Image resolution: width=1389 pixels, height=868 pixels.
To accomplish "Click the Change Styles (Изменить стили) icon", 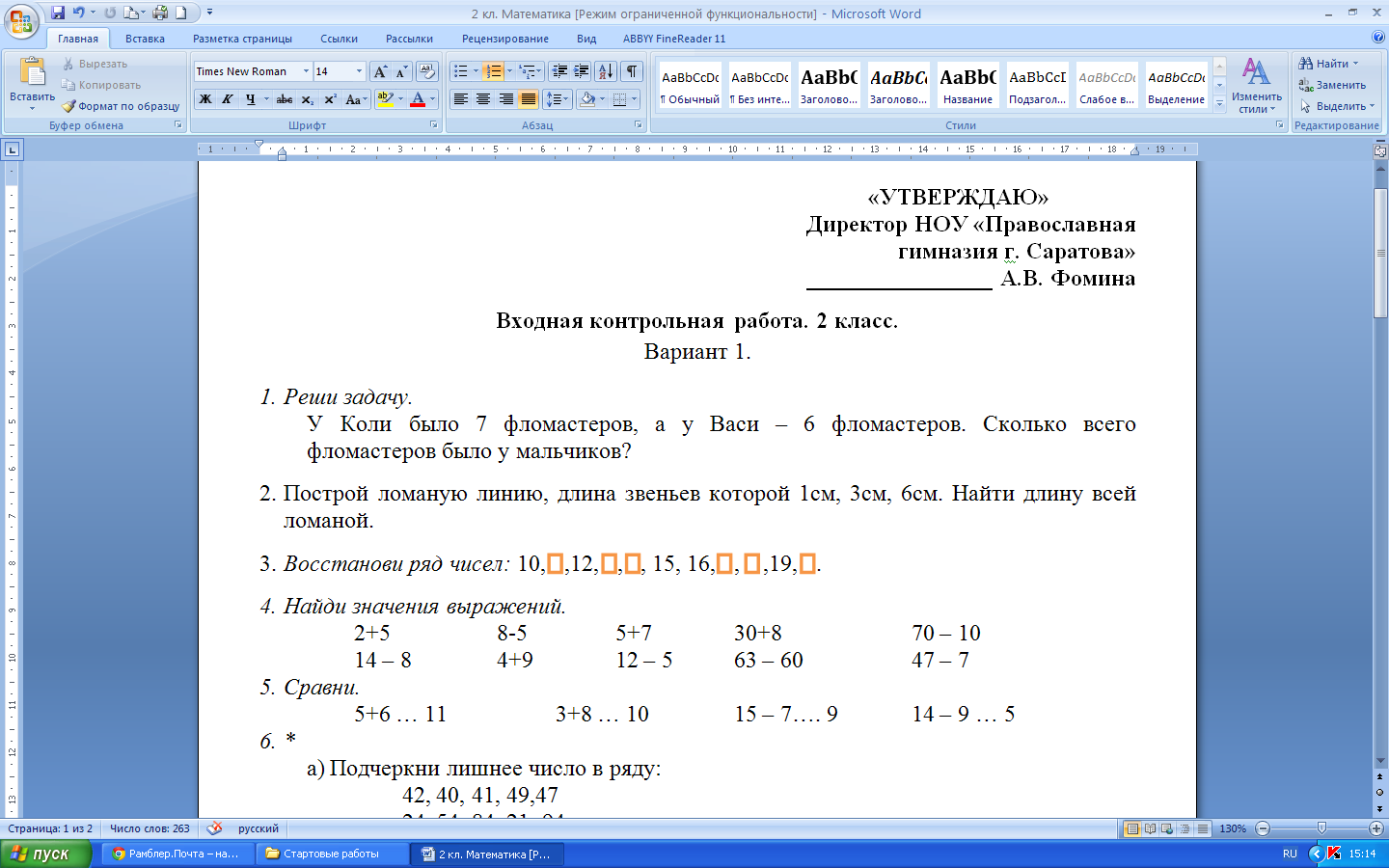I will click(1256, 85).
